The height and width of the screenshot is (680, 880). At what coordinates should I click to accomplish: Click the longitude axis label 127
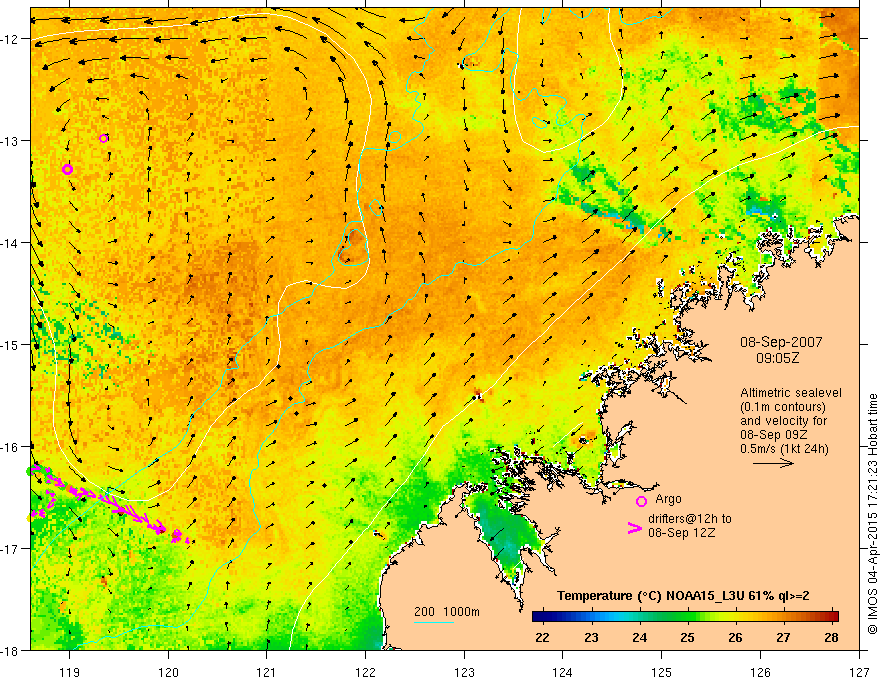tap(859, 672)
